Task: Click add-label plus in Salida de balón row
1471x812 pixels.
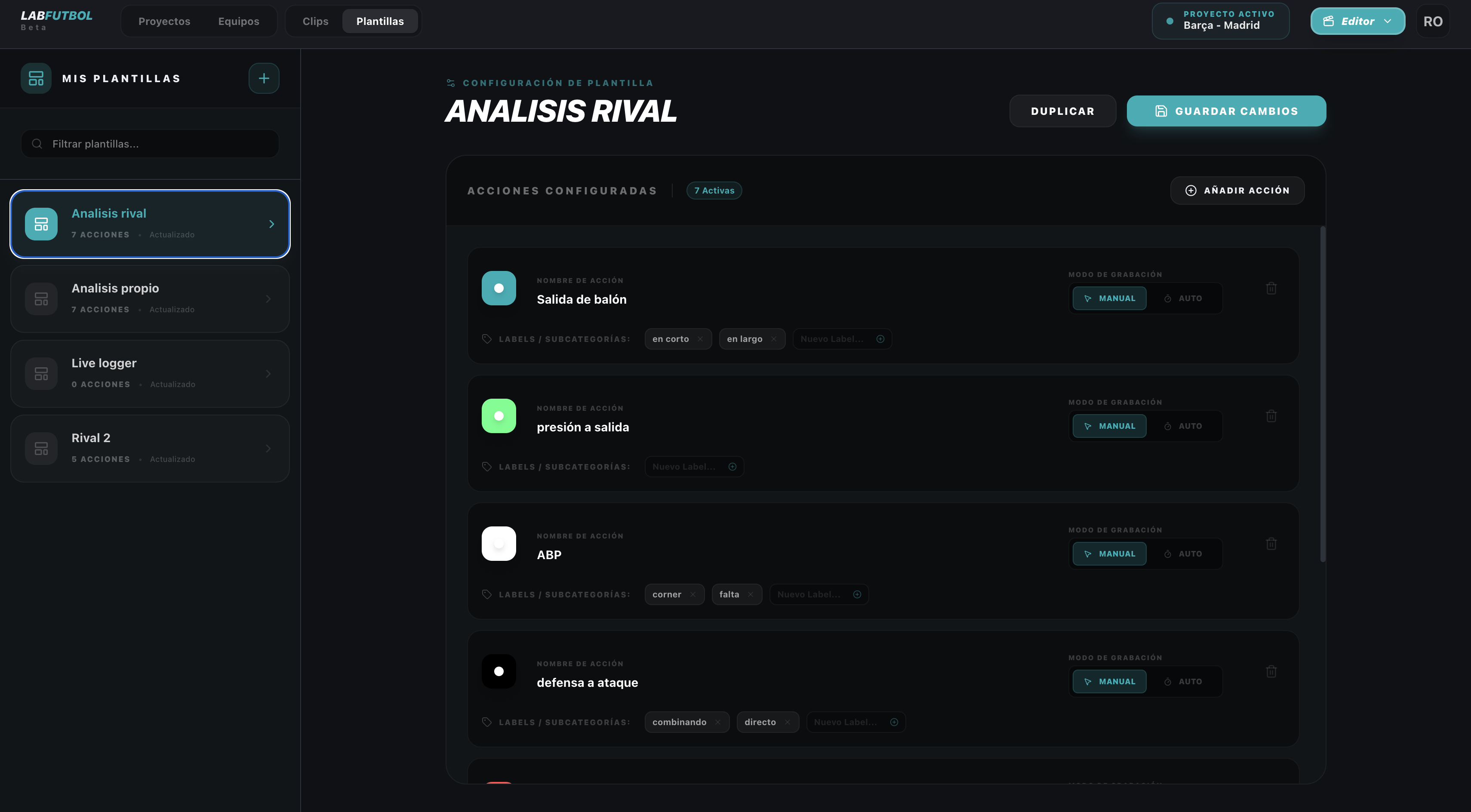Action: pos(880,339)
